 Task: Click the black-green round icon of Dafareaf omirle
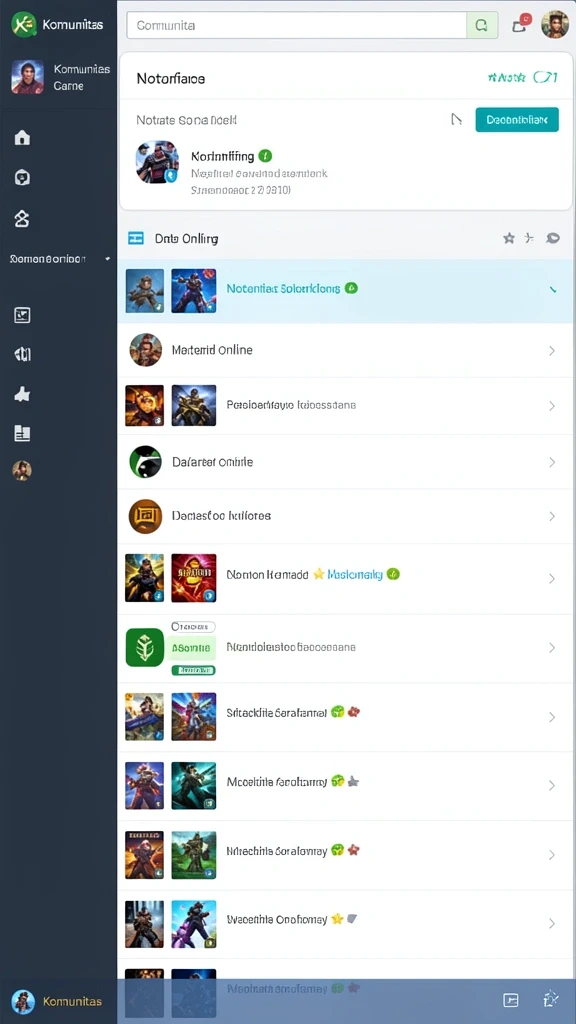[x=145, y=462]
